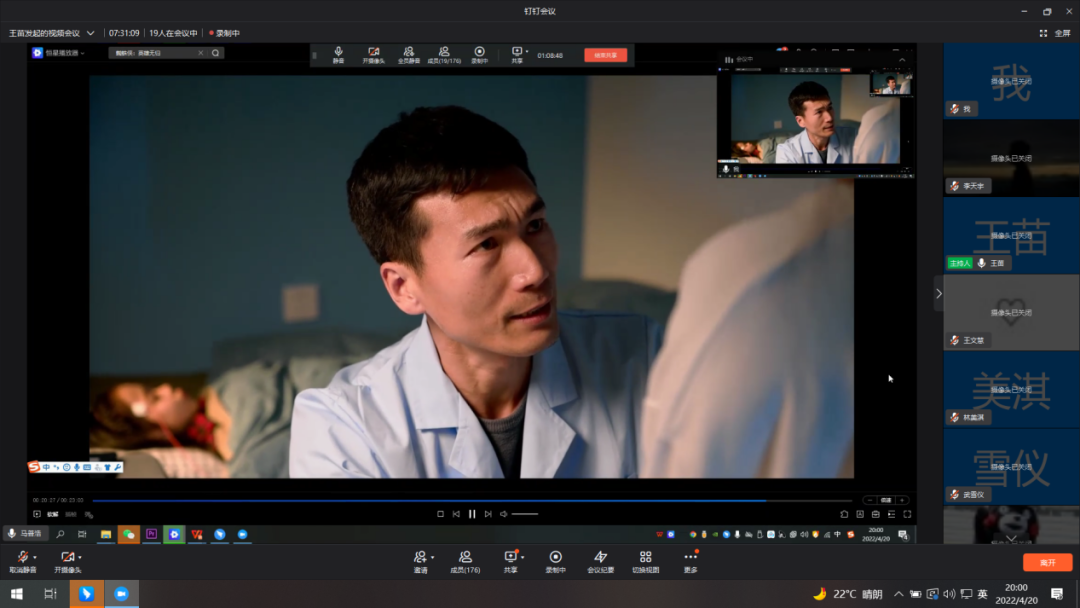1080x608 pixels.
Task: Collapse the participants panel with side arrow
Action: pos(938,294)
